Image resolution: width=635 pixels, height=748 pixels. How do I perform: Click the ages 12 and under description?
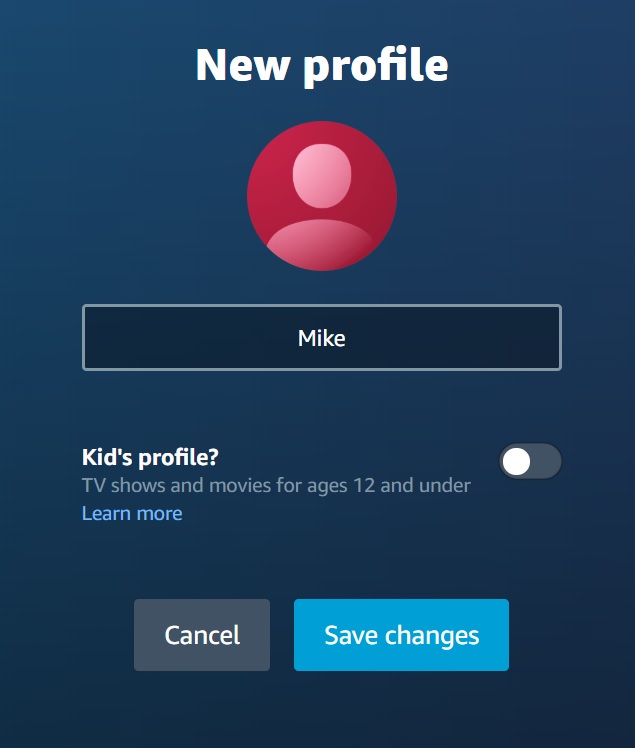(276, 486)
